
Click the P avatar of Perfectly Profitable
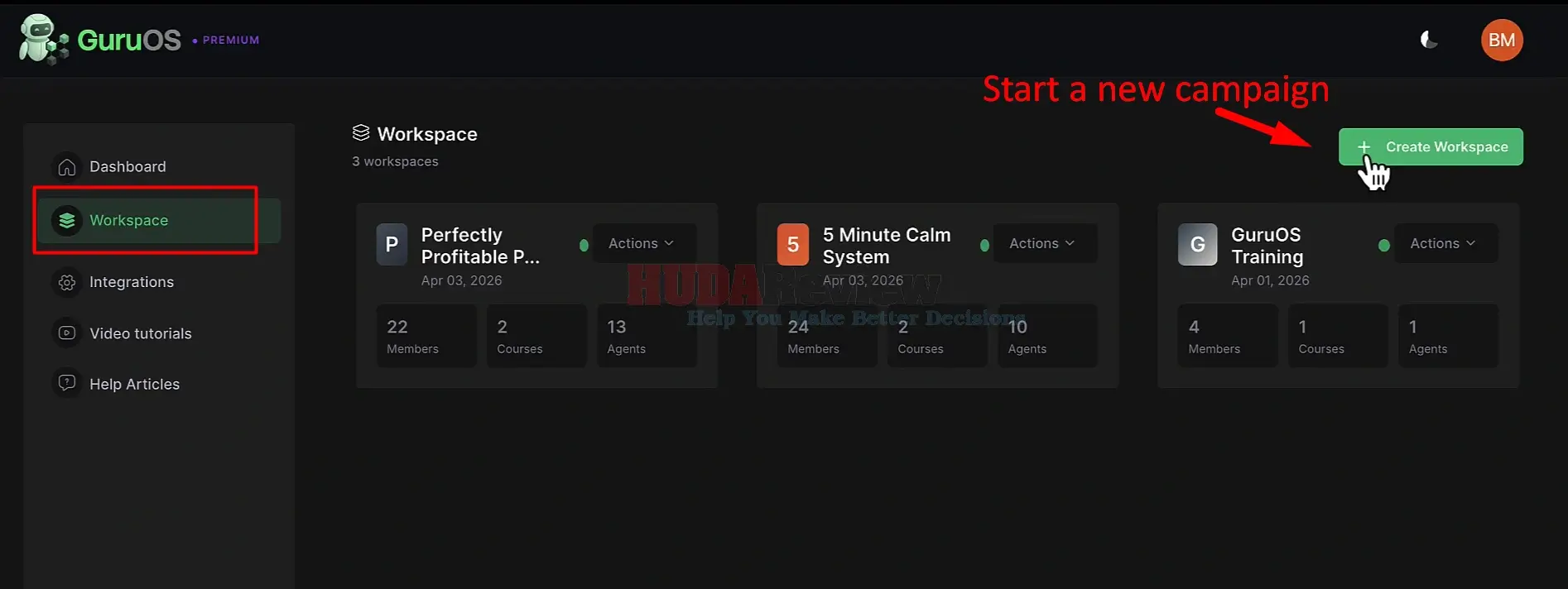coord(392,244)
